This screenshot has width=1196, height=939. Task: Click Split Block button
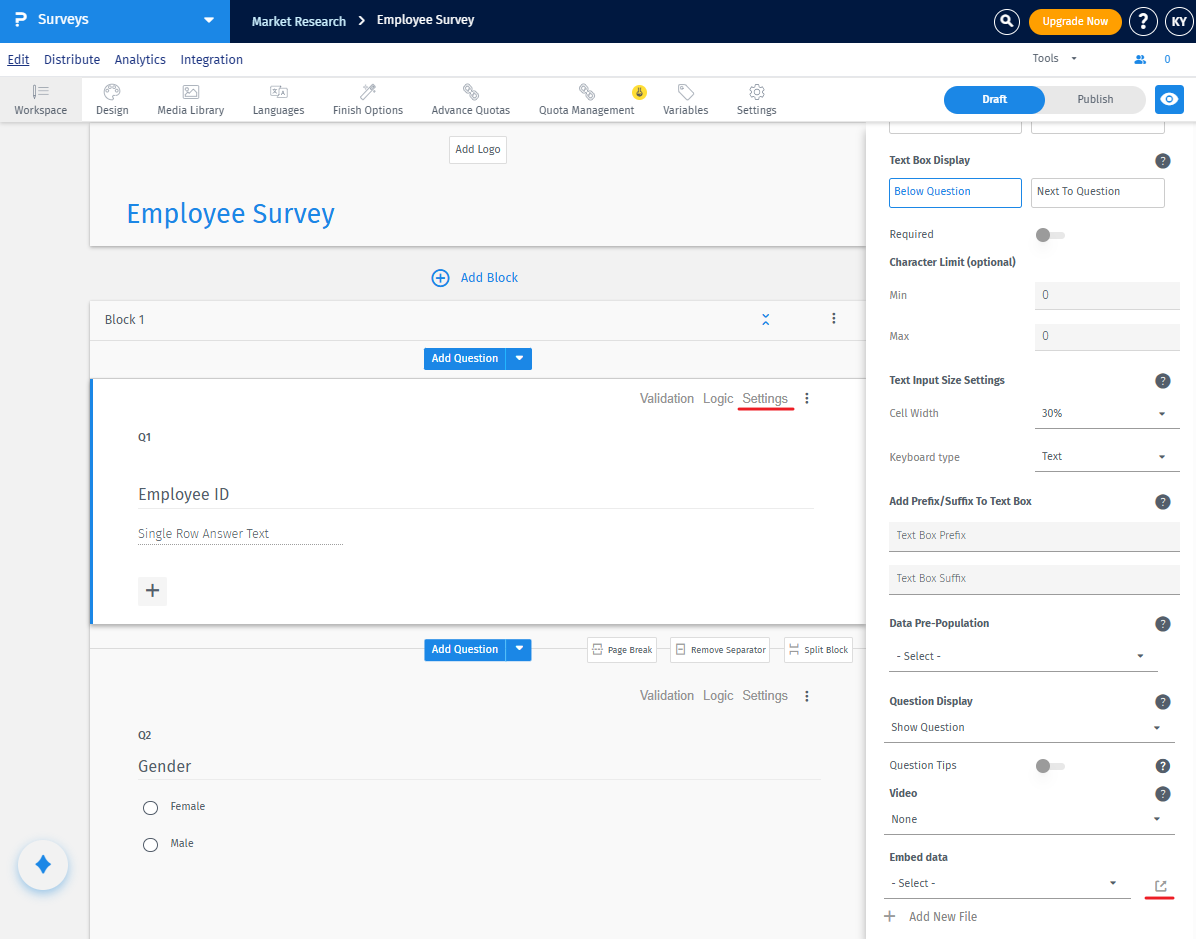pyautogui.click(x=818, y=650)
